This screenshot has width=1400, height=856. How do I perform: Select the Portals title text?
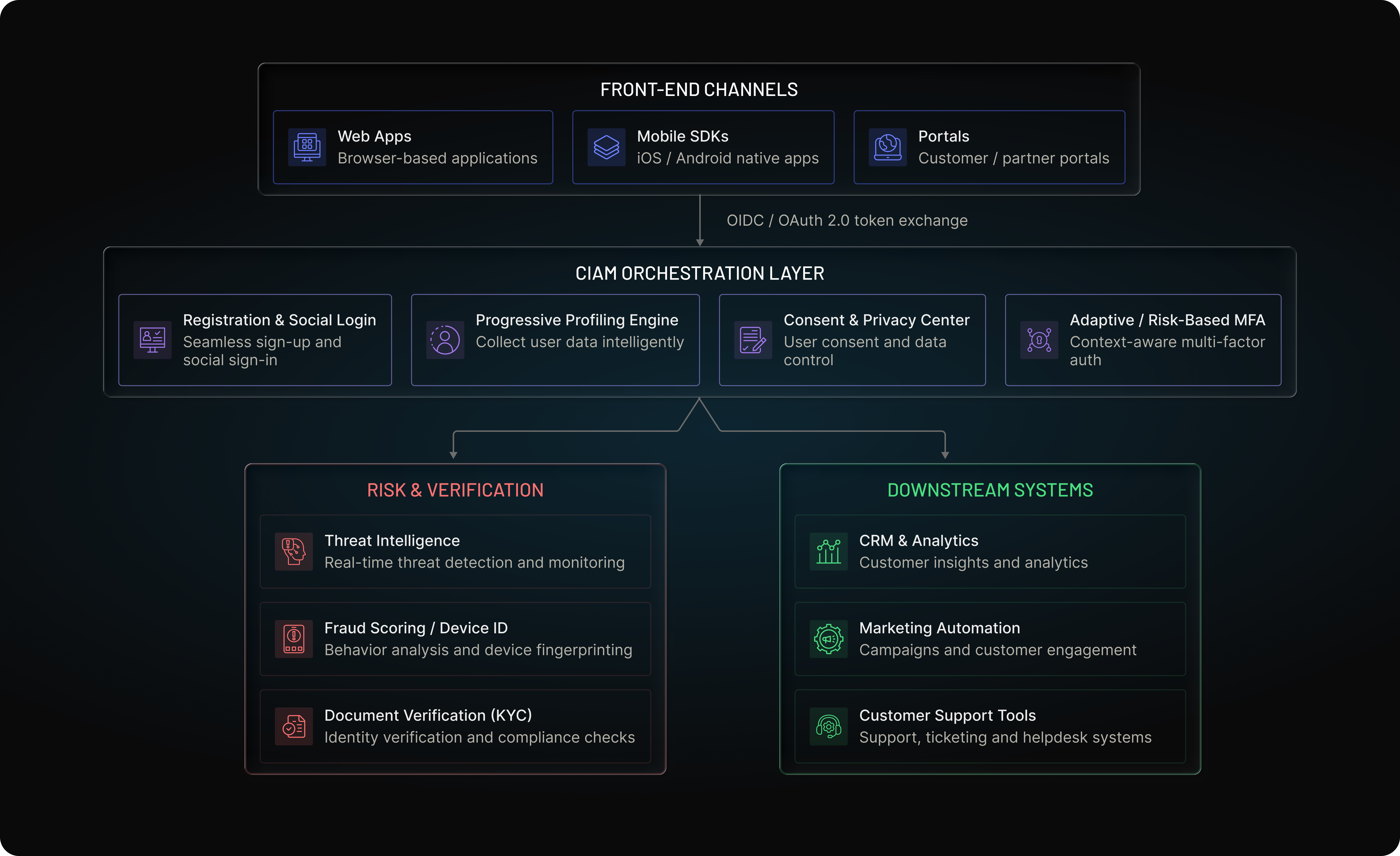944,136
